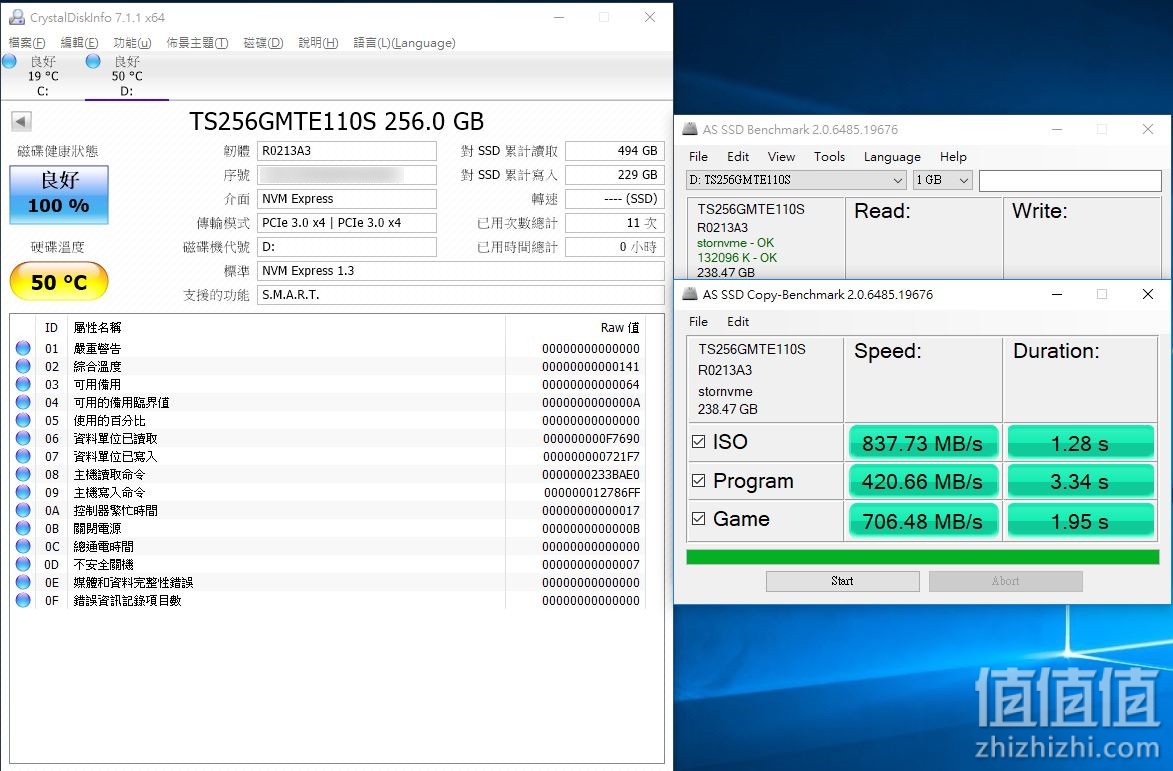The height and width of the screenshot is (771, 1173).
Task: Select the C: drive status orb
Action: tap(10, 61)
